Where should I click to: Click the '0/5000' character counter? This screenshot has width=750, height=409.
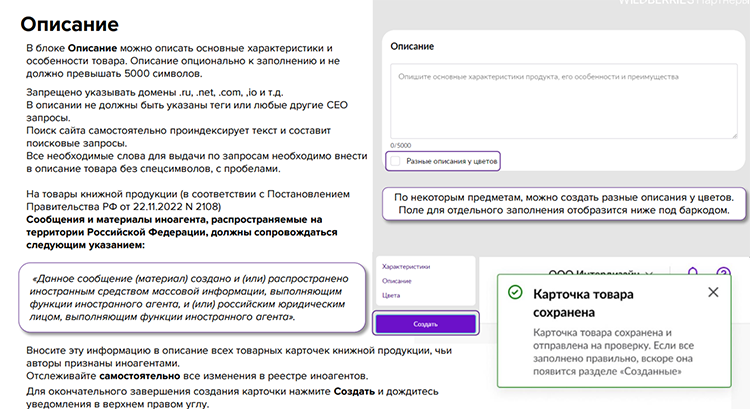[400, 145]
